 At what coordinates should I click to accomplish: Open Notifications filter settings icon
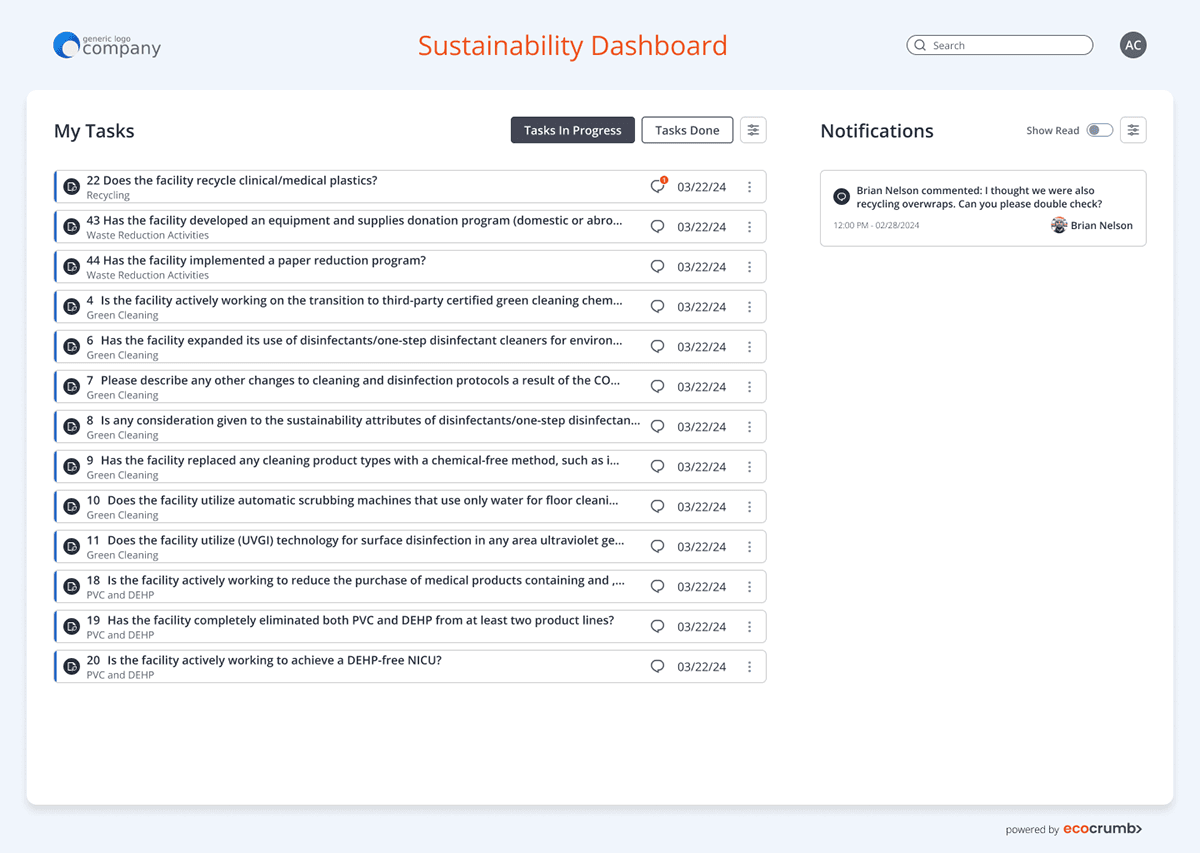pos(1133,130)
